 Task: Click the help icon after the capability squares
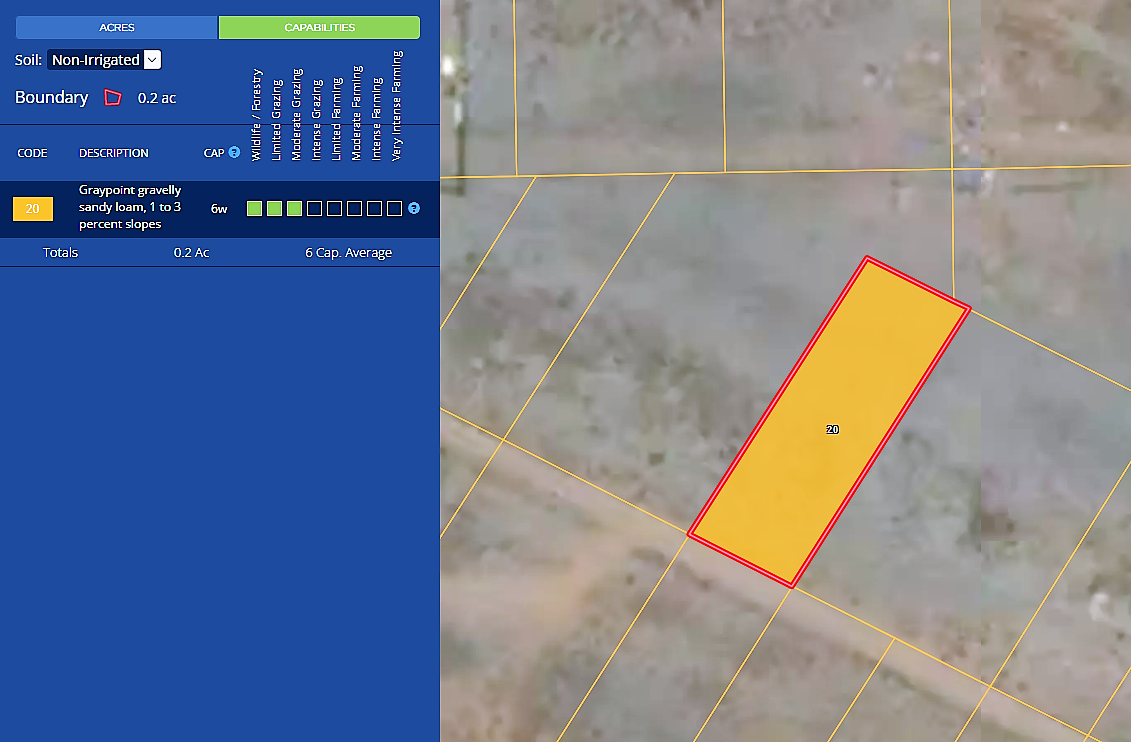[413, 209]
